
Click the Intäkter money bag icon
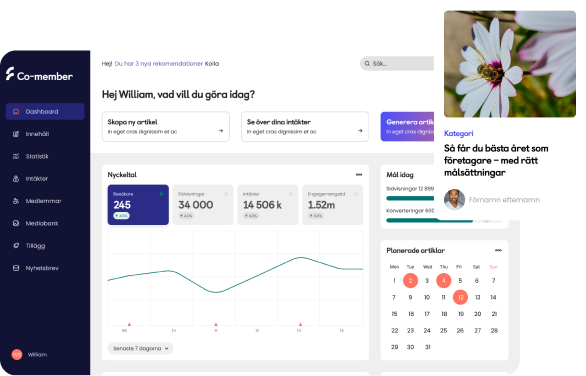coord(16,179)
